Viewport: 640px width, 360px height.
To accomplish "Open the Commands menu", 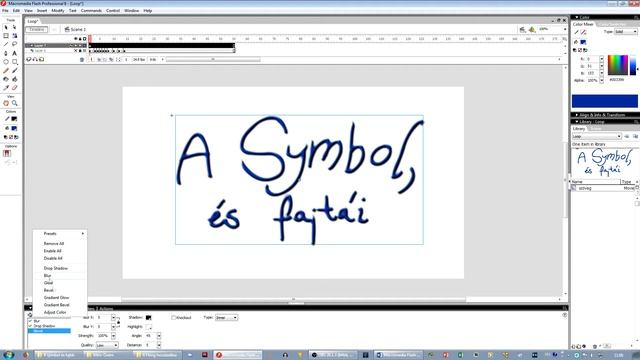I will [91, 11].
